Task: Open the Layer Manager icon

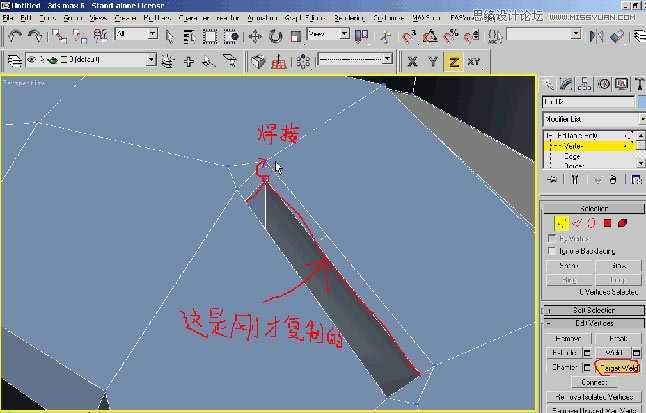Action: click(14, 61)
